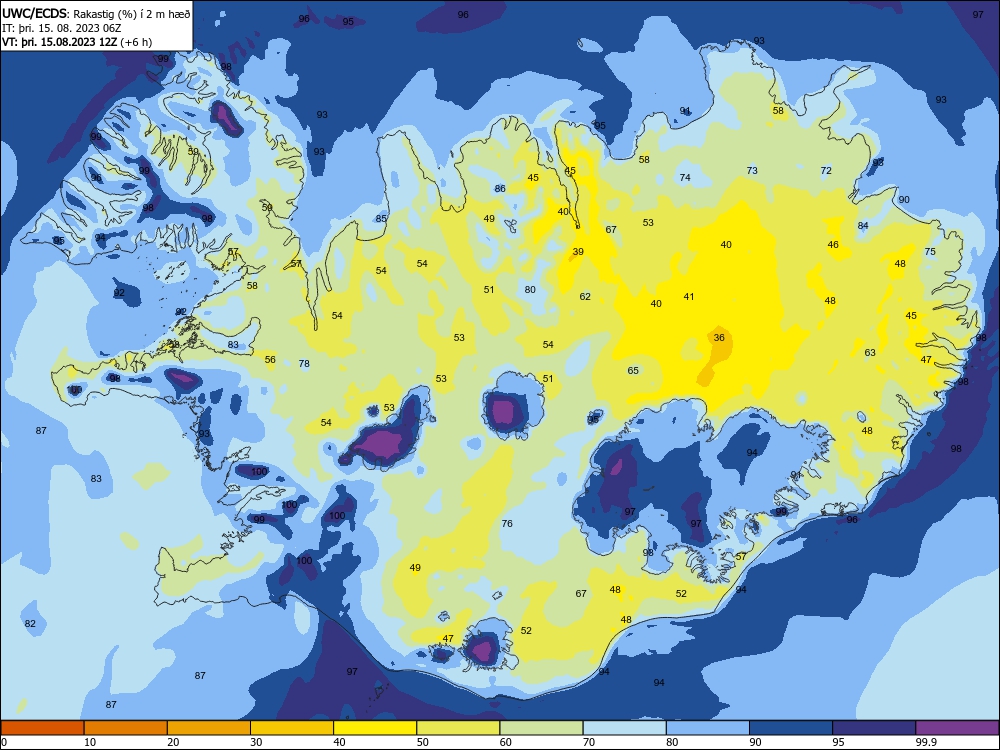Choose the pale blue 70–80 legend swatch

tap(624, 728)
